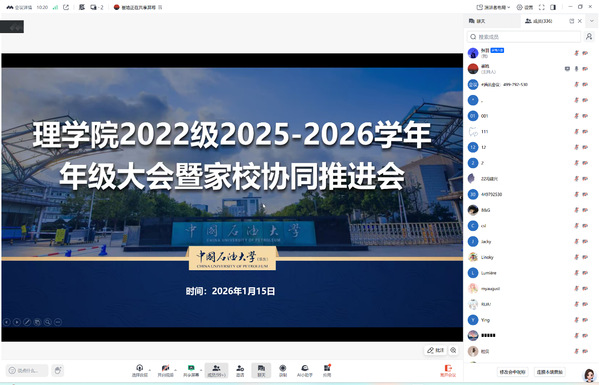Image resolution: width=599 pixels, height=385 pixels.
Task: Open the 邀请 invite icon in bottom toolbar
Action: point(240,370)
